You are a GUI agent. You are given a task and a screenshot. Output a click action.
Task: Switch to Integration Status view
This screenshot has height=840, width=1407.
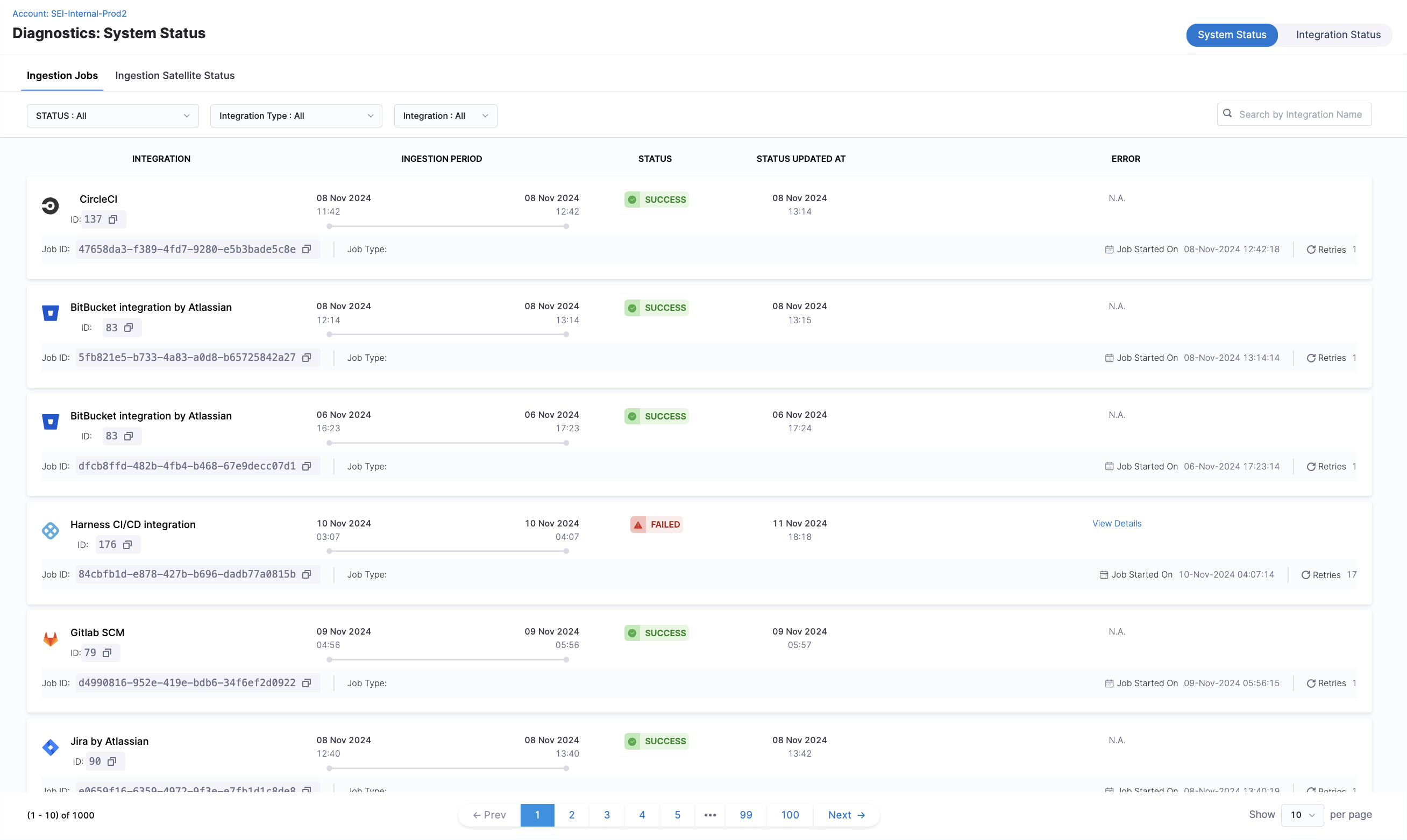(1338, 35)
